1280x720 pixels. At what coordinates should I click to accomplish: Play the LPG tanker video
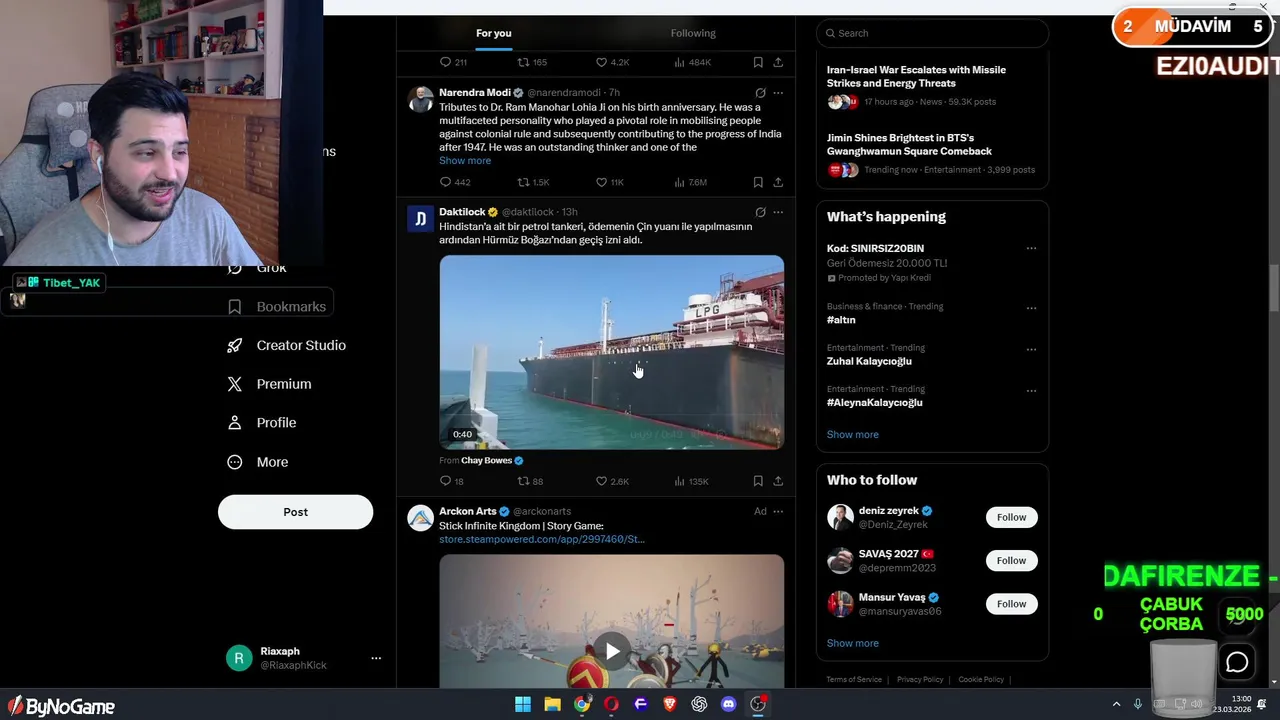click(x=612, y=352)
